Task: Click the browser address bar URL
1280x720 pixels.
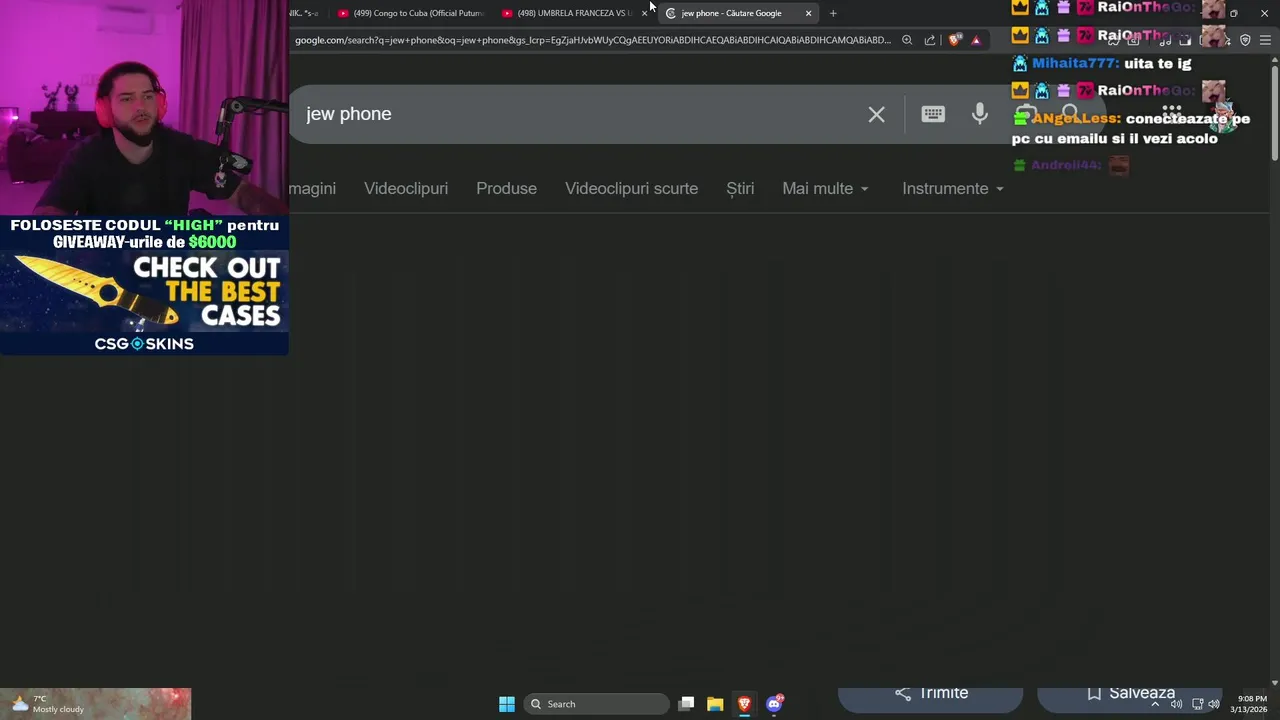Action: (x=592, y=40)
